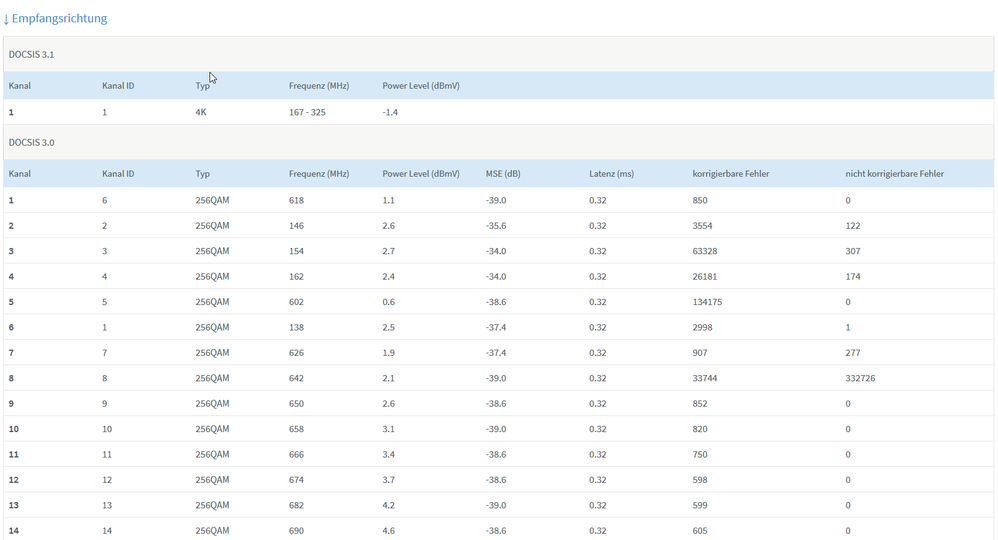The height and width of the screenshot is (540, 998).
Task: Click power level 3.1 cell
Action: coord(389,429)
